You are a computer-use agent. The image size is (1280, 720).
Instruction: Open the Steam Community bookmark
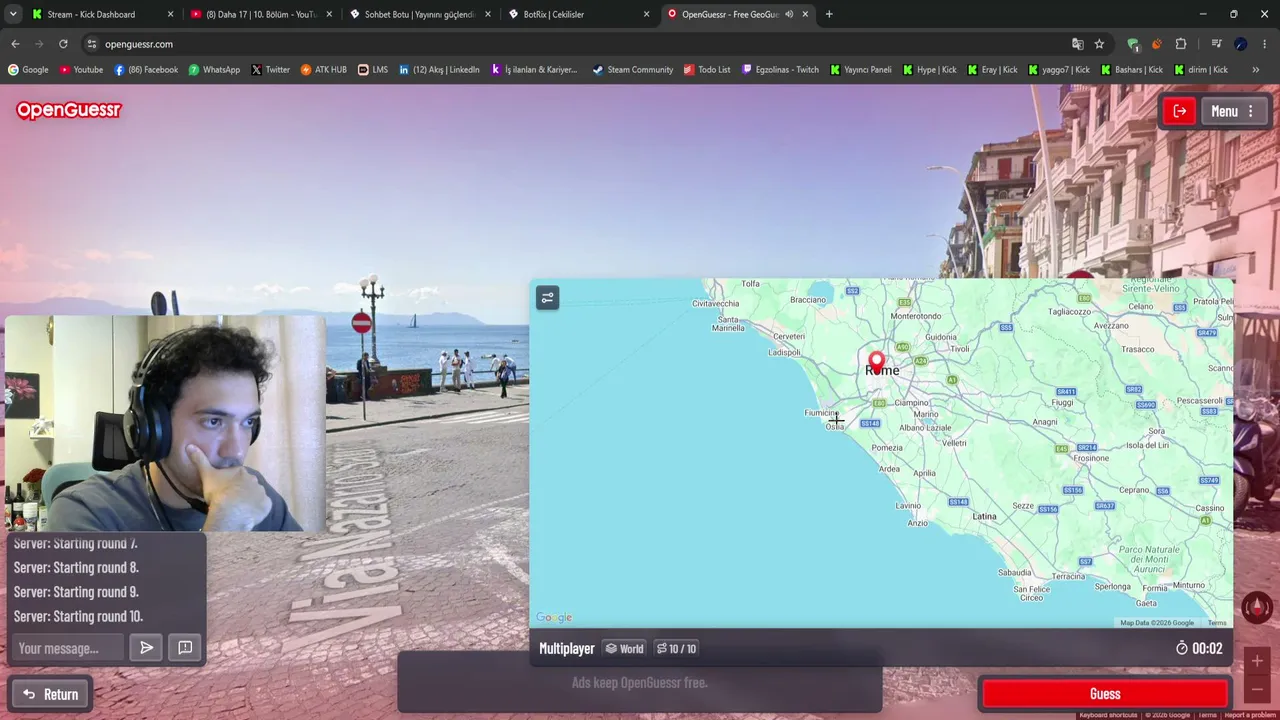[x=633, y=70]
